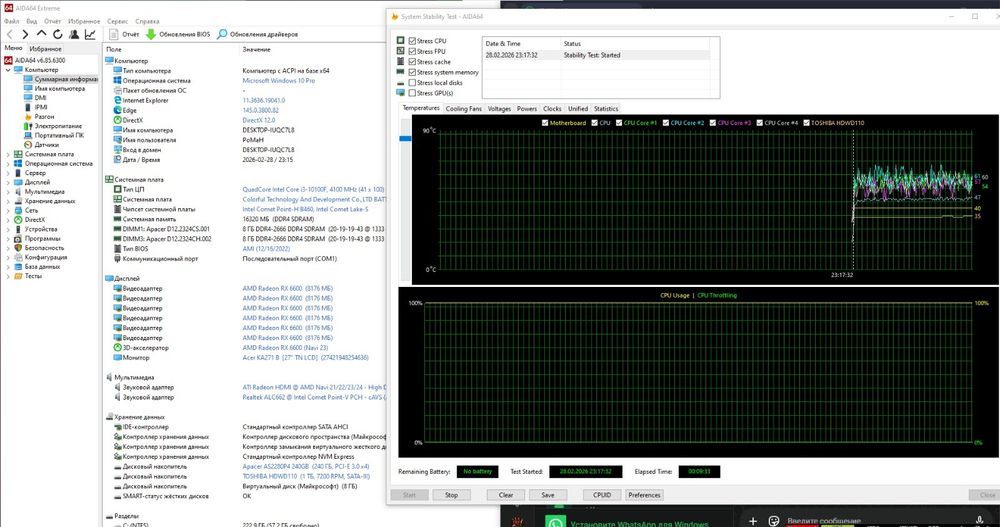Open the Справка menu
Viewport: 1000px width, 527px height.
(147, 21)
